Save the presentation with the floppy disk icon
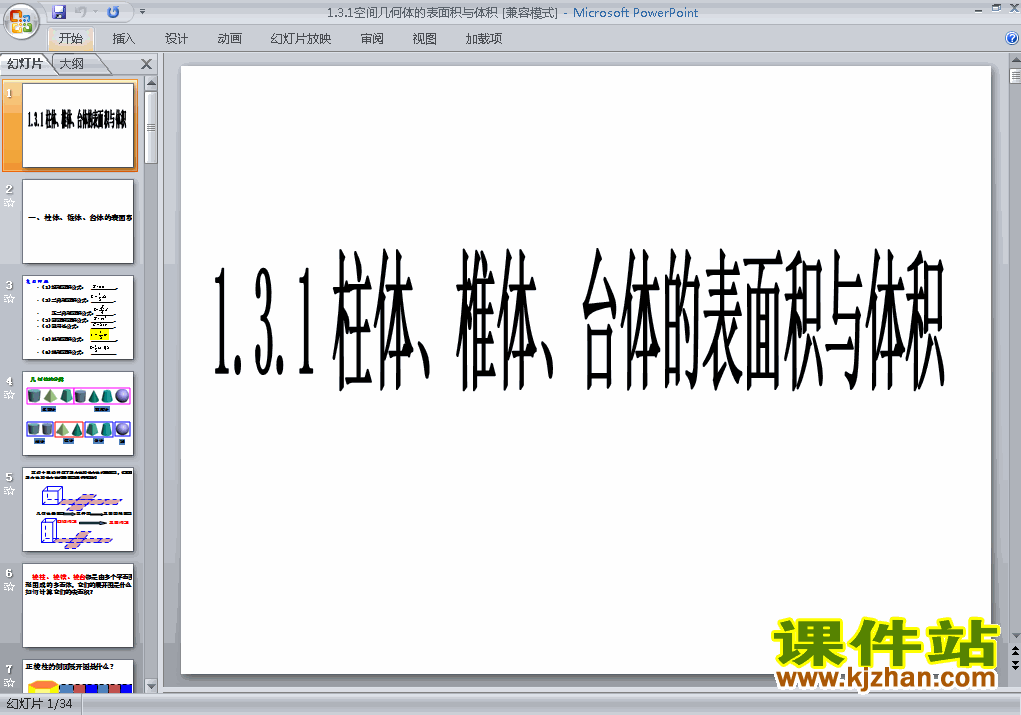Image resolution: width=1021 pixels, height=715 pixels. point(59,12)
